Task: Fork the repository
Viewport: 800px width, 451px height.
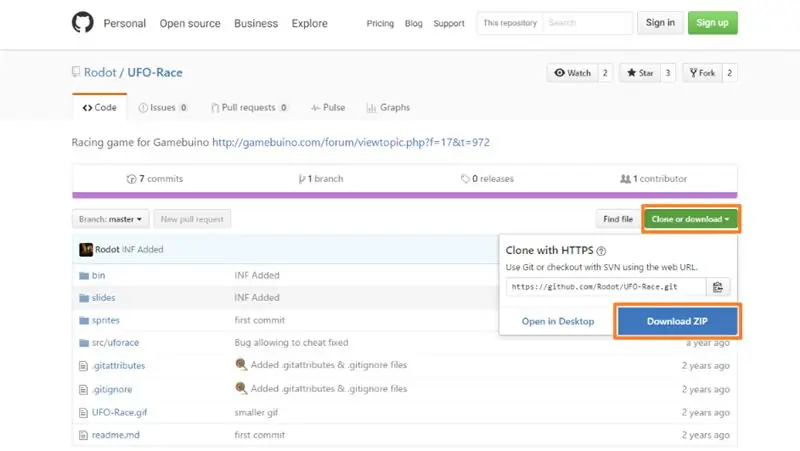Action: pyautogui.click(x=703, y=73)
